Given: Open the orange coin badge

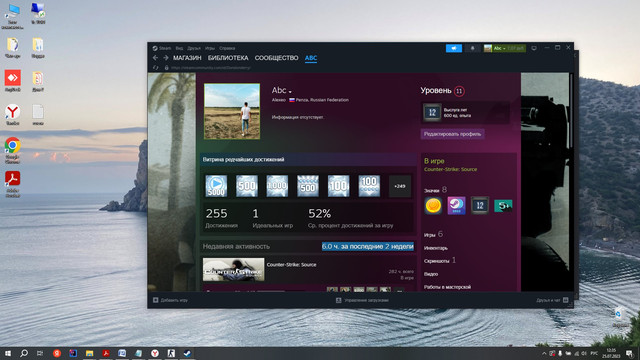Looking at the screenshot, I should point(433,205).
